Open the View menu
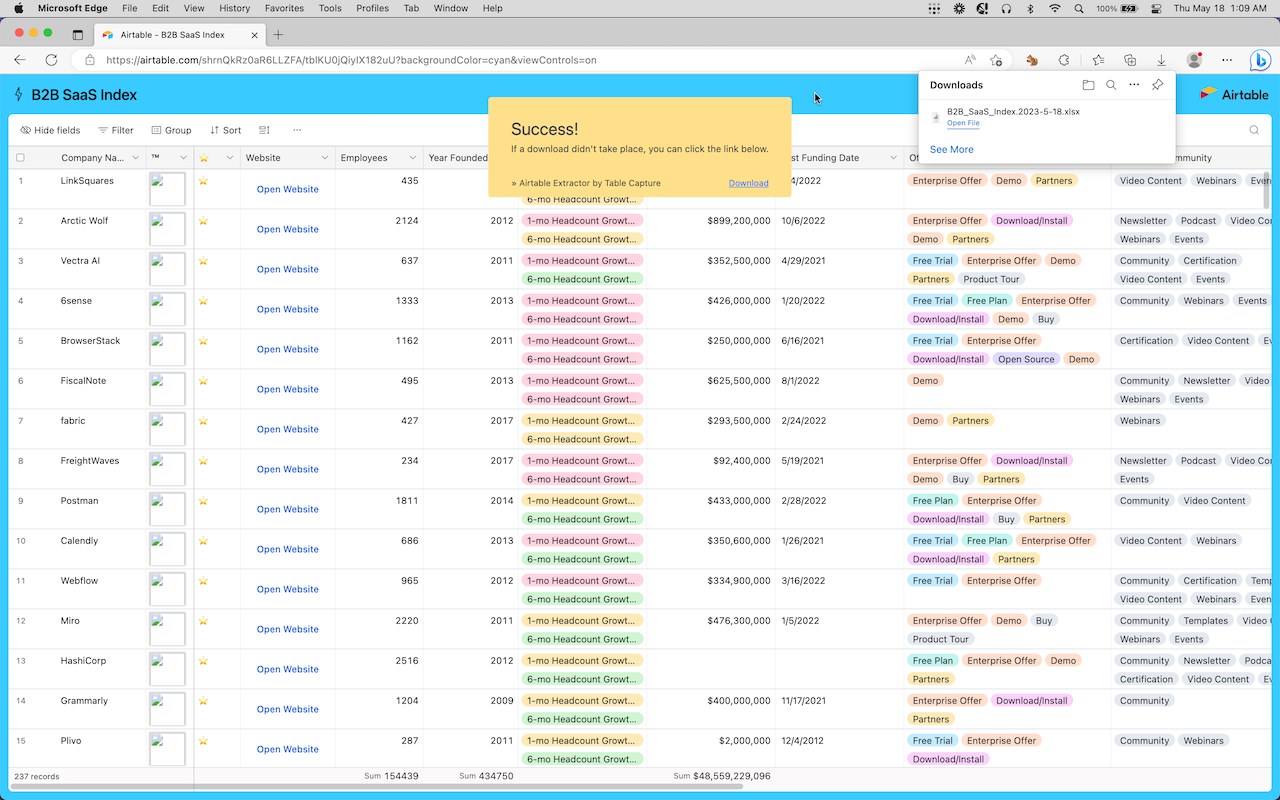 [x=194, y=8]
